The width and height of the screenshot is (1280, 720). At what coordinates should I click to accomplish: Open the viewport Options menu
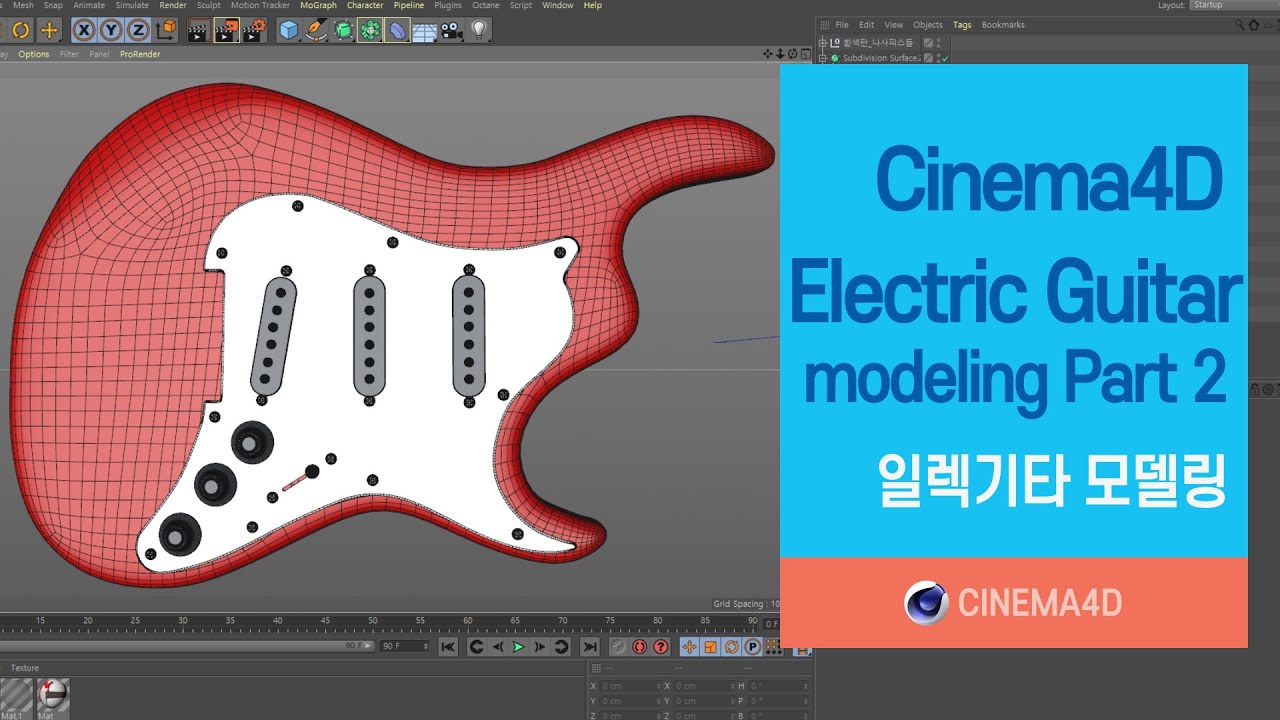(x=33, y=54)
